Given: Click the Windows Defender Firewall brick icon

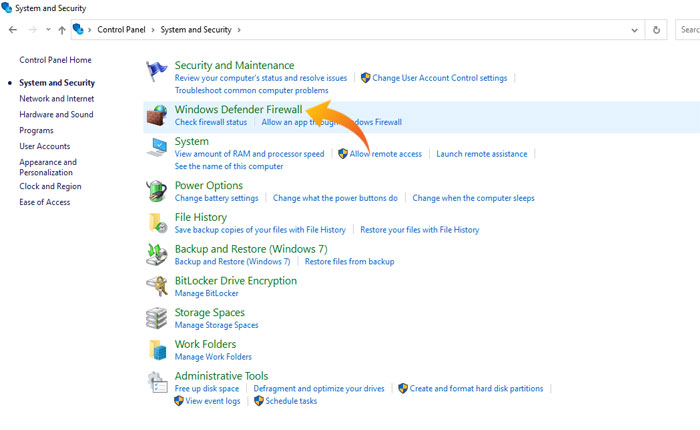Looking at the screenshot, I should coord(157,115).
